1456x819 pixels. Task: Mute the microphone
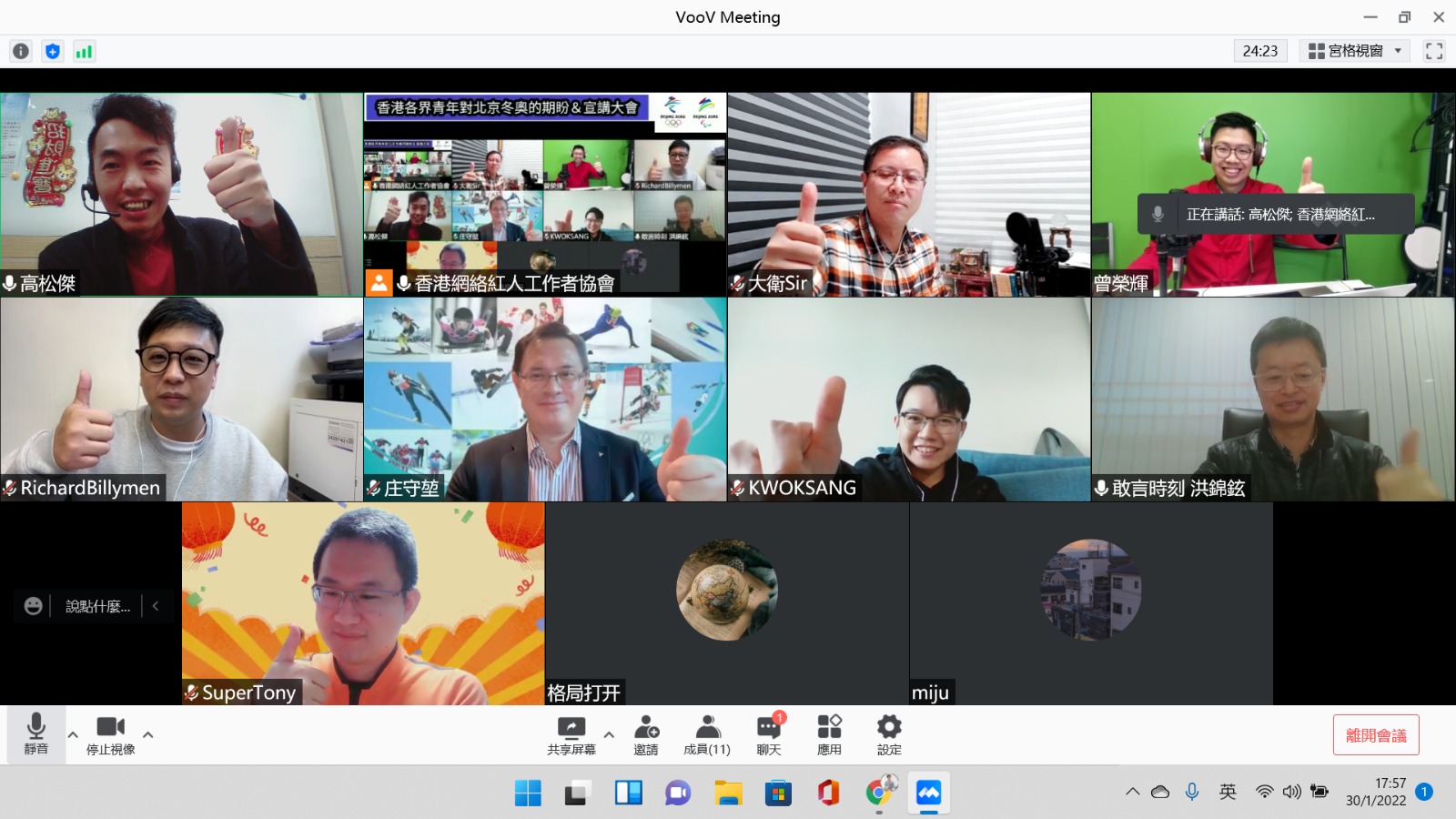36,734
